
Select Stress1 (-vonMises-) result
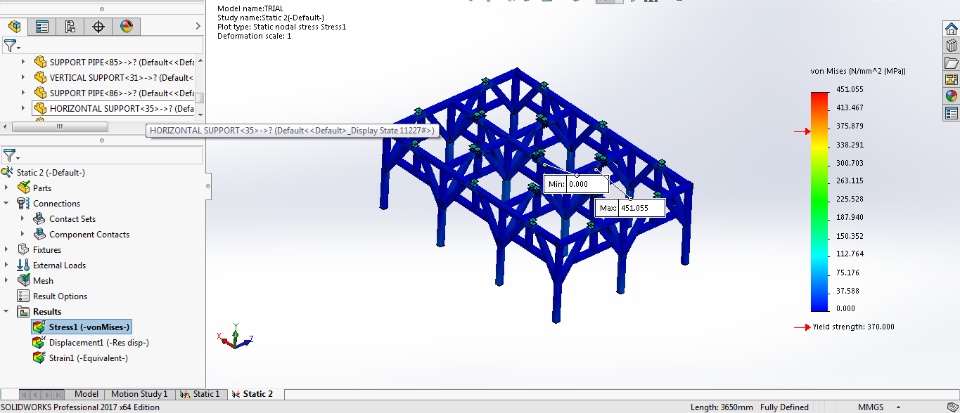click(89, 327)
